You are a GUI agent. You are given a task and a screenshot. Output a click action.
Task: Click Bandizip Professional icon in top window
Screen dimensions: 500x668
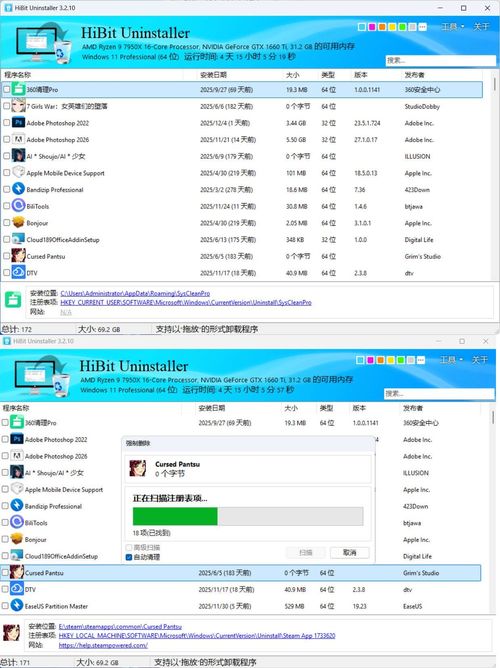[x=18, y=189]
